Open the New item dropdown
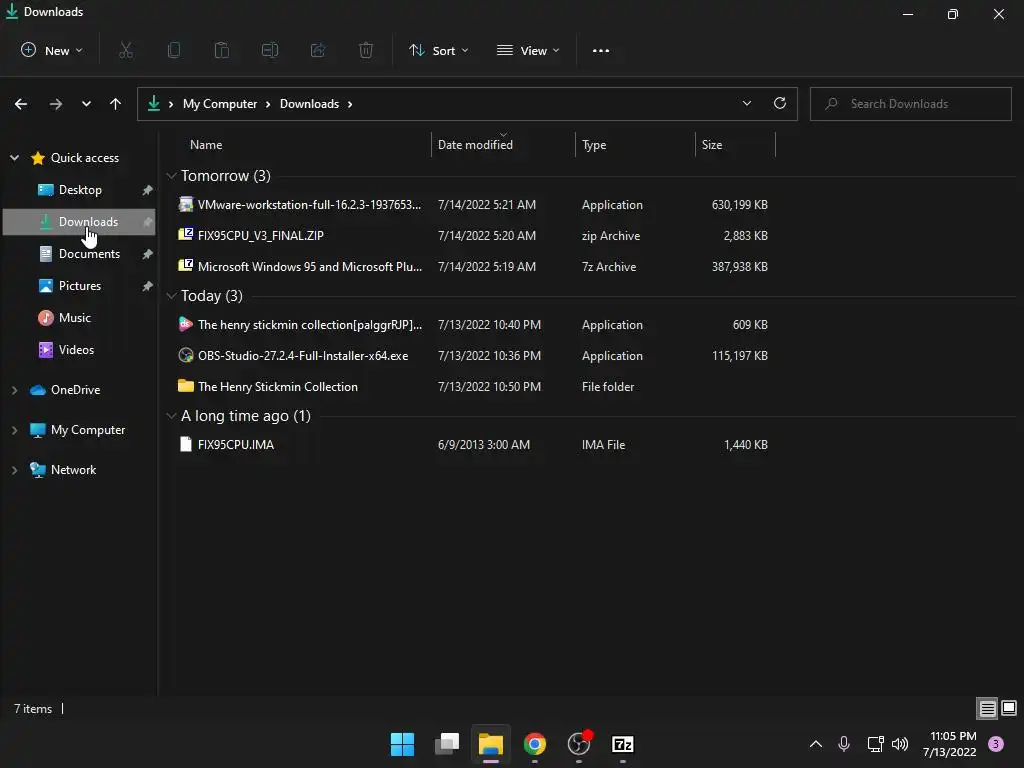This screenshot has width=1024, height=768. [52, 50]
